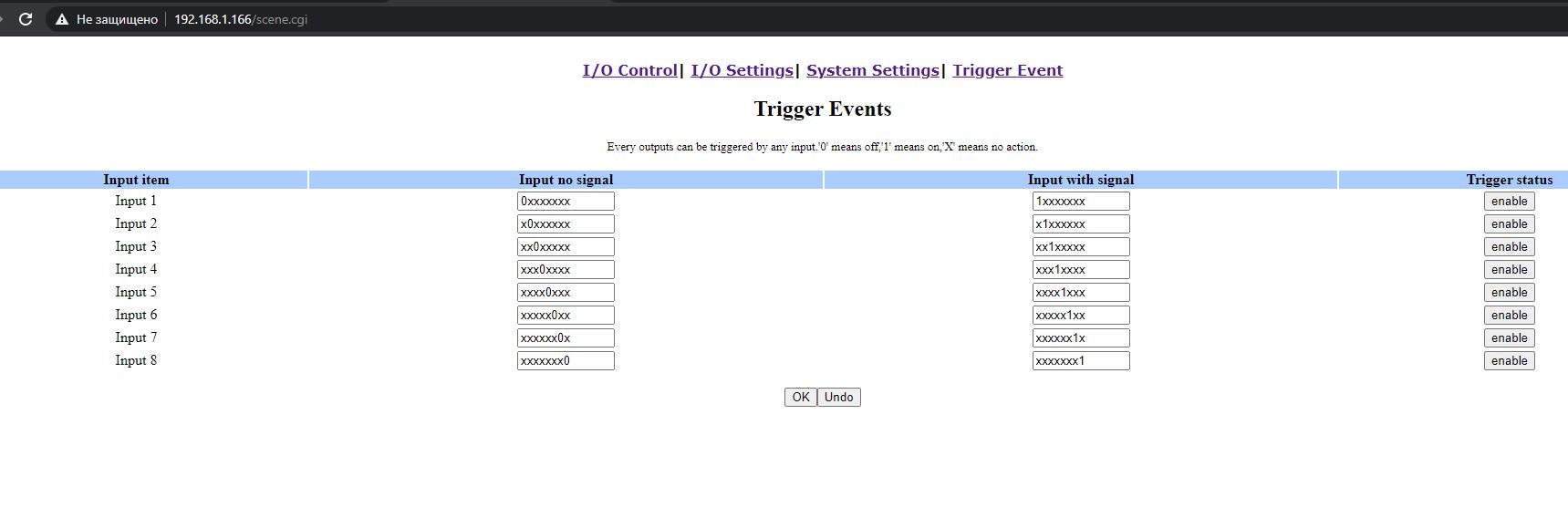Click the 'Trigger status' column header
Viewport: 1568px width, 529px height.
pos(1510,180)
